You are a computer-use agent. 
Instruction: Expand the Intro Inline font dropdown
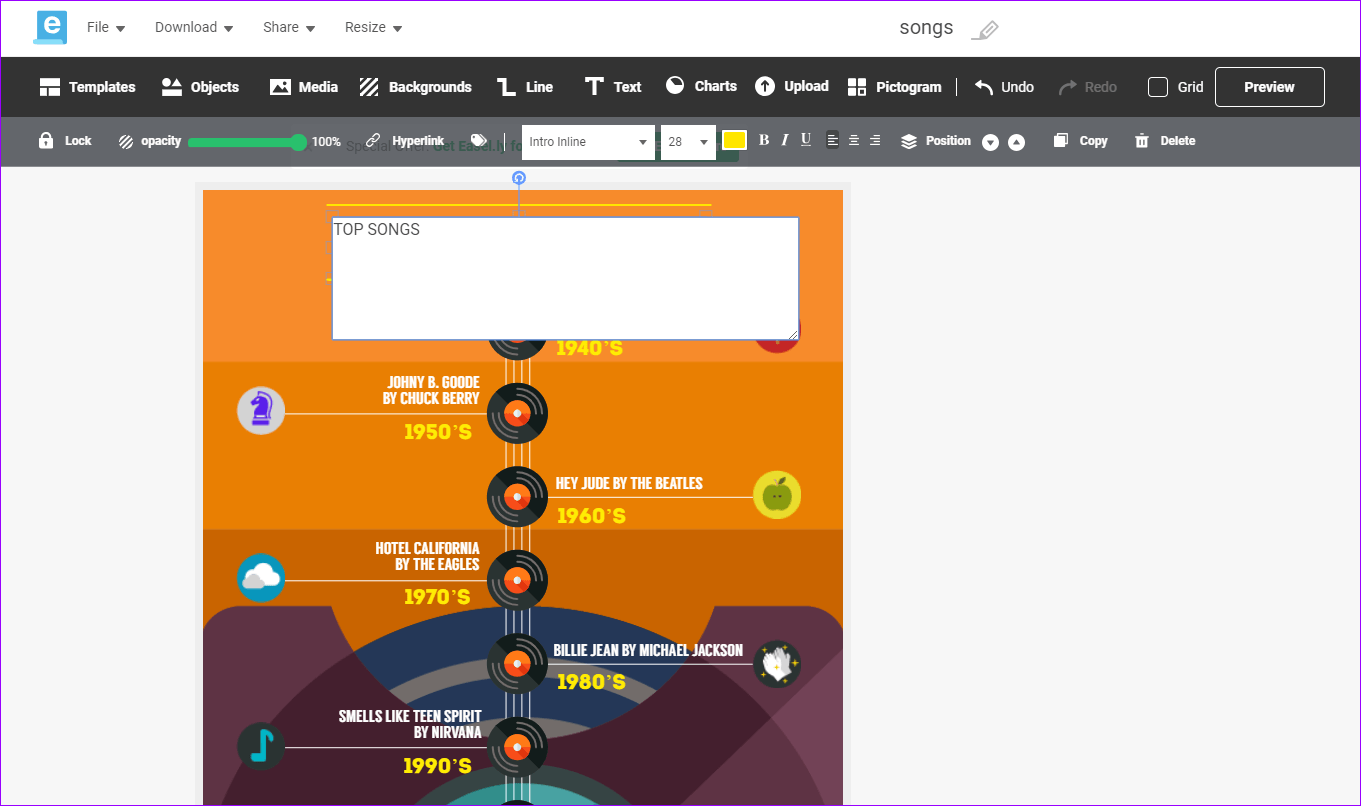588,142
